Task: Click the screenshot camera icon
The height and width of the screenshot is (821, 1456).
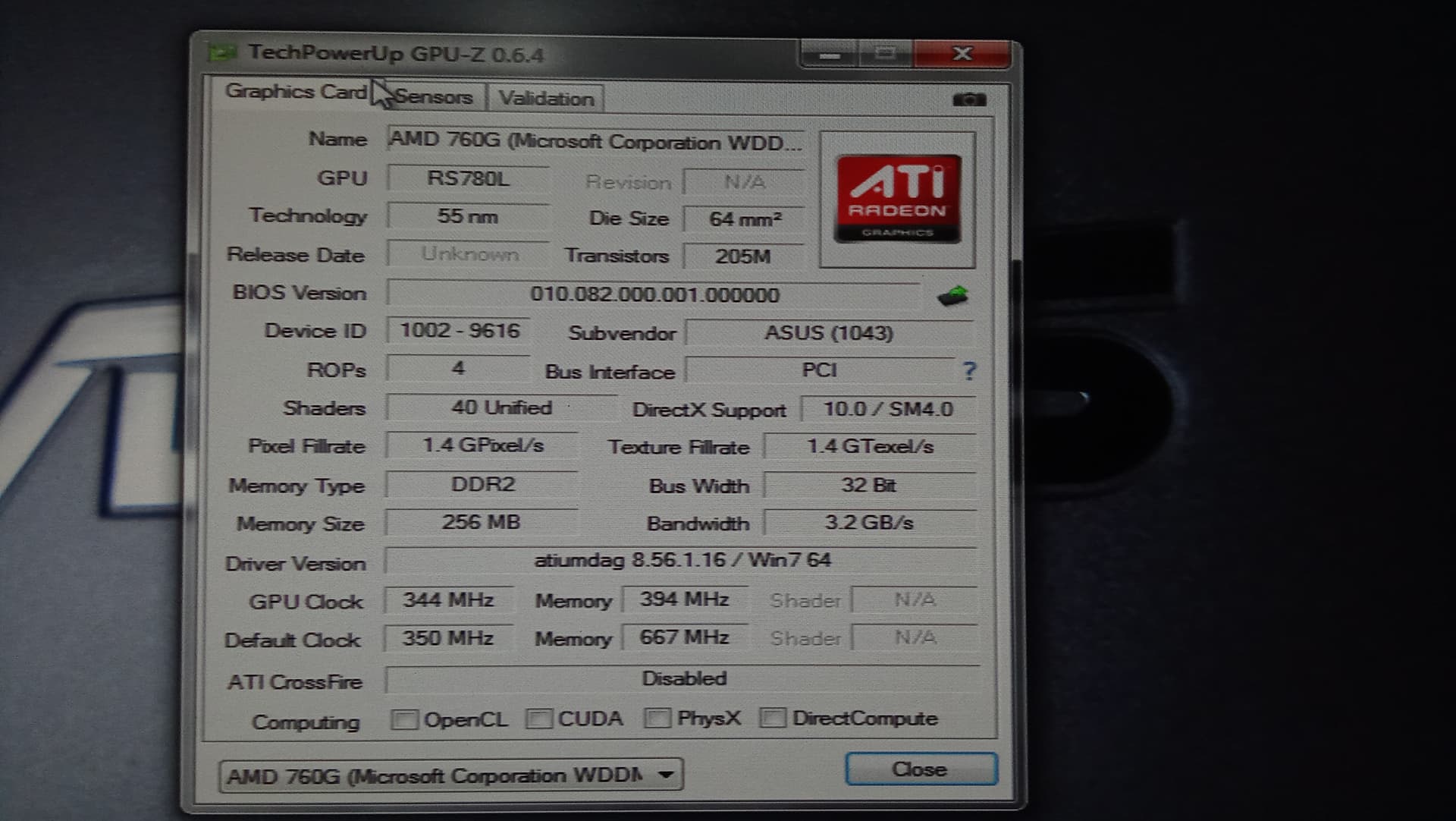Action: tap(968, 99)
